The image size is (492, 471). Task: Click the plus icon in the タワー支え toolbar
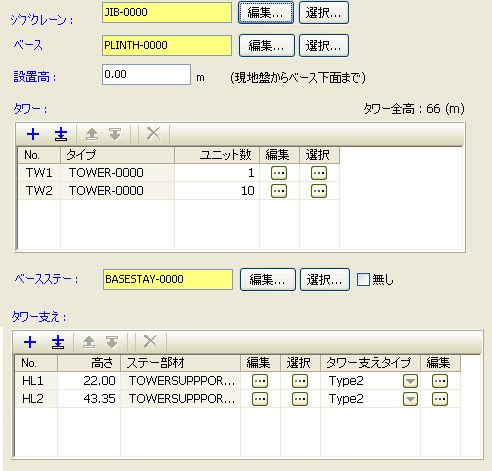30,342
